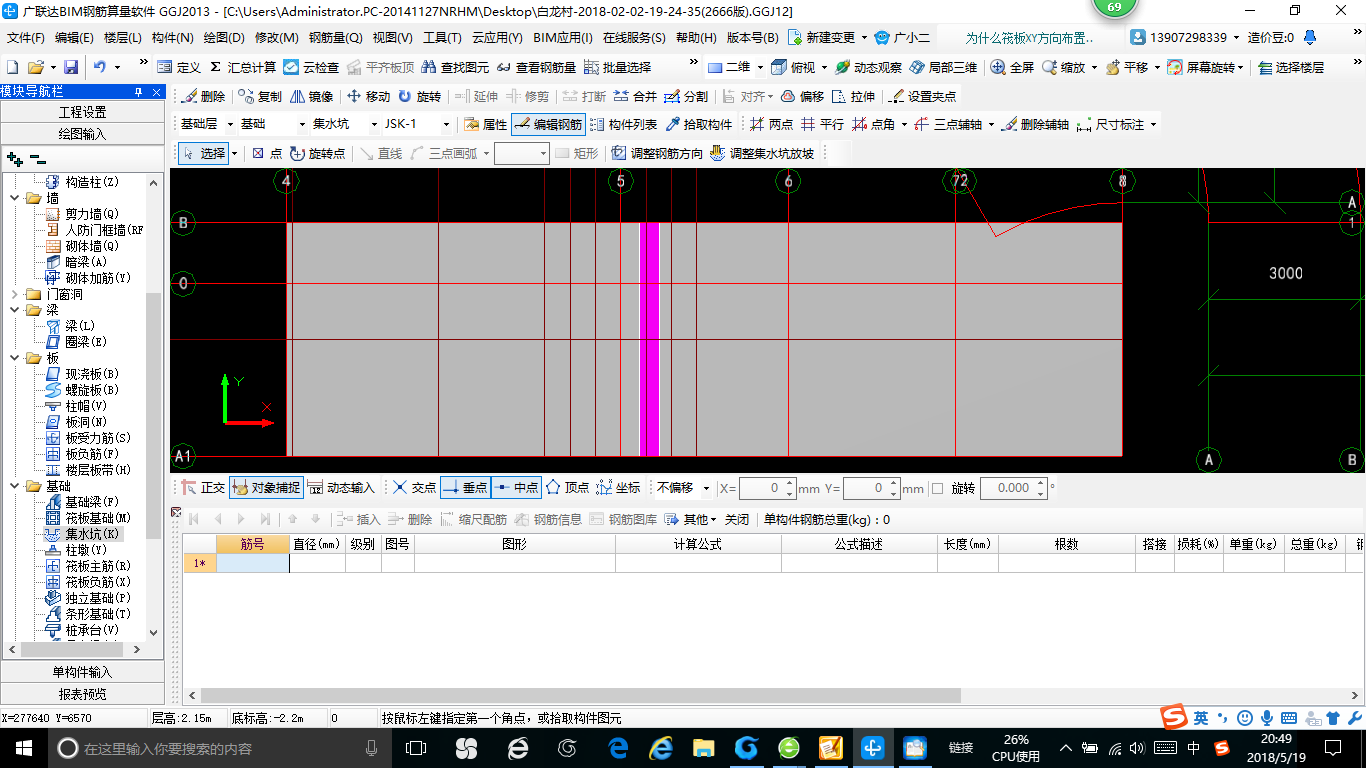Expand the 门窗洞 tree node
Screen dimensions: 1366x768
[14, 294]
